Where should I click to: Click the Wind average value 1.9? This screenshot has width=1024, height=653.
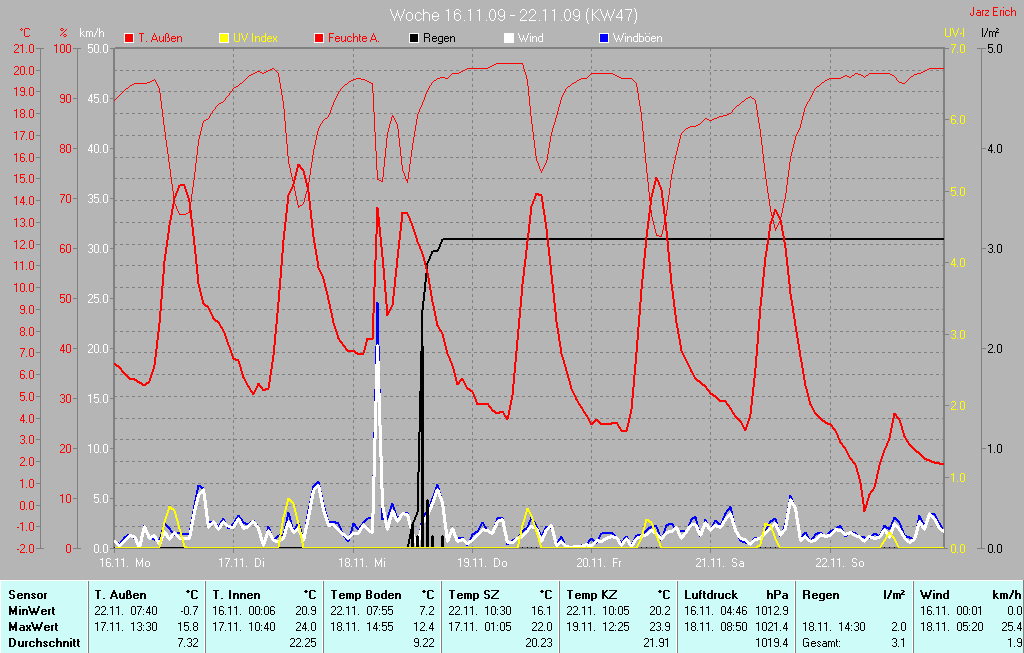click(x=1015, y=643)
